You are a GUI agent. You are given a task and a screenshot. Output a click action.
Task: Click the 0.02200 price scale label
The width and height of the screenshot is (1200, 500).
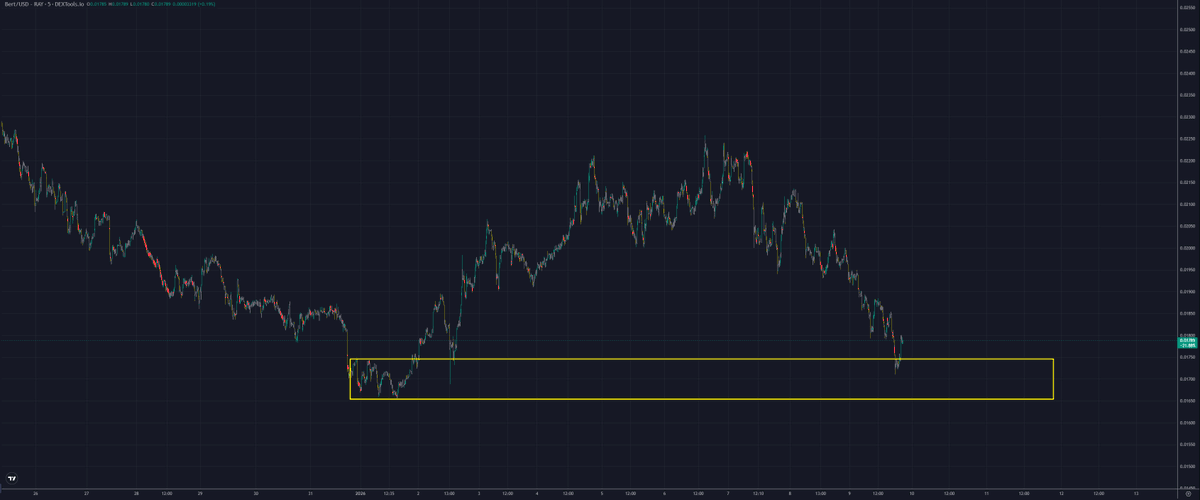[x=1187, y=160]
